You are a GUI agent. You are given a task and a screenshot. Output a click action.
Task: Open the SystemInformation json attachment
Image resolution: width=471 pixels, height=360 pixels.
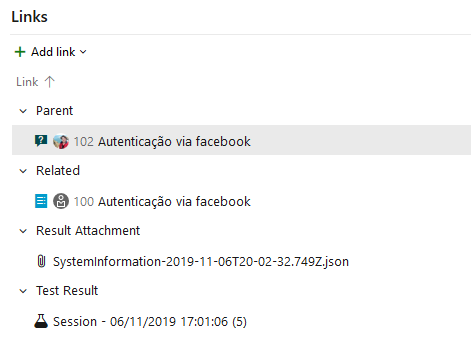click(201, 262)
